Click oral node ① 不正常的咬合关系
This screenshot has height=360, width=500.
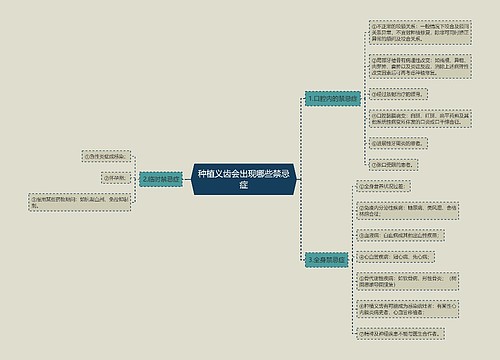click(x=420, y=32)
